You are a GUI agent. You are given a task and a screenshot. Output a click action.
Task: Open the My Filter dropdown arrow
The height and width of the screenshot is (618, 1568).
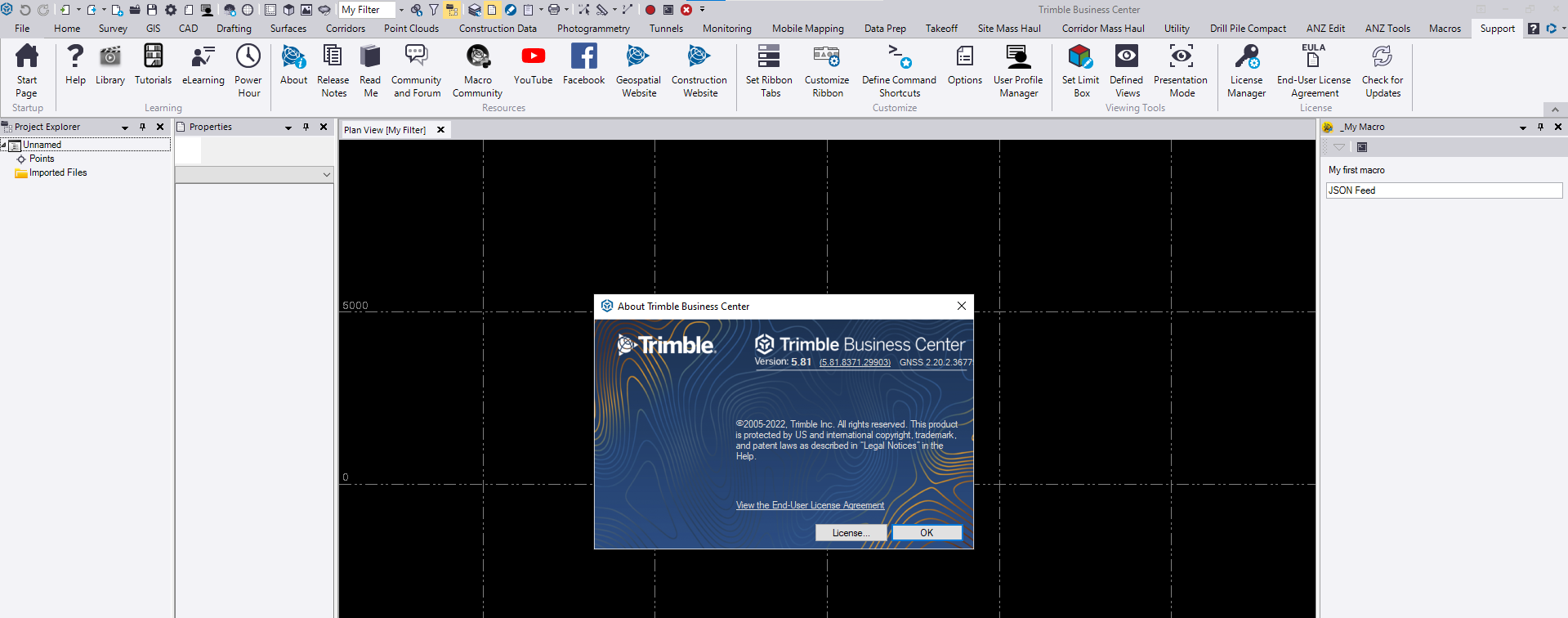pyautogui.click(x=401, y=10)
